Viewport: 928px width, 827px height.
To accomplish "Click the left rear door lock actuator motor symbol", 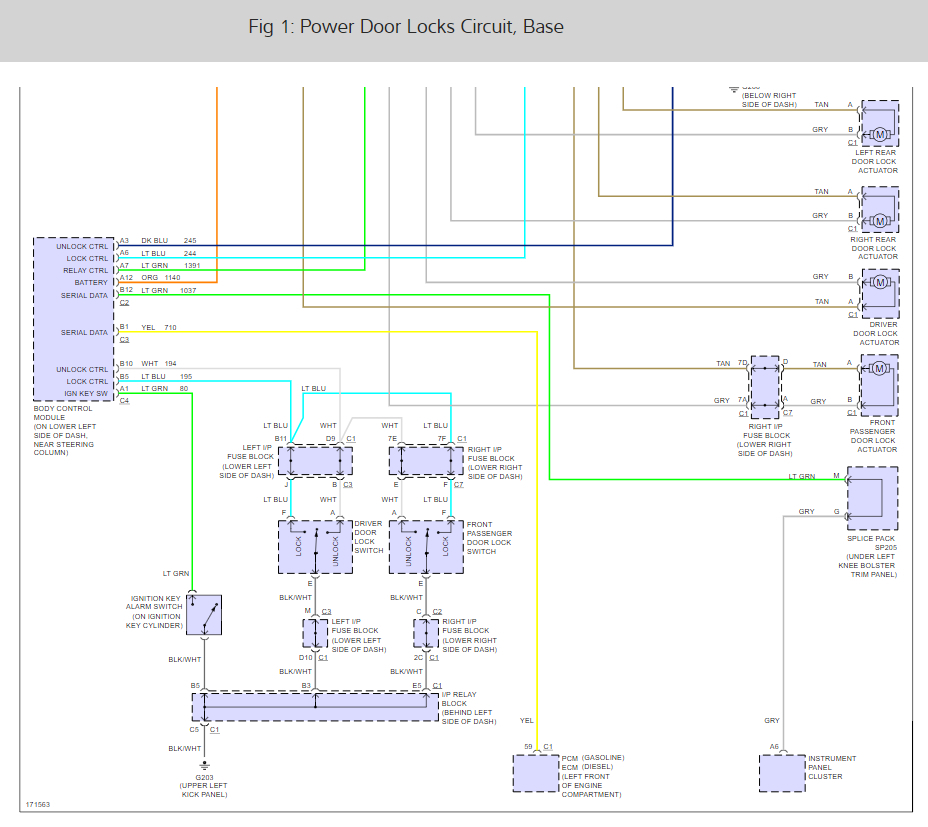I will coord(880,135).
